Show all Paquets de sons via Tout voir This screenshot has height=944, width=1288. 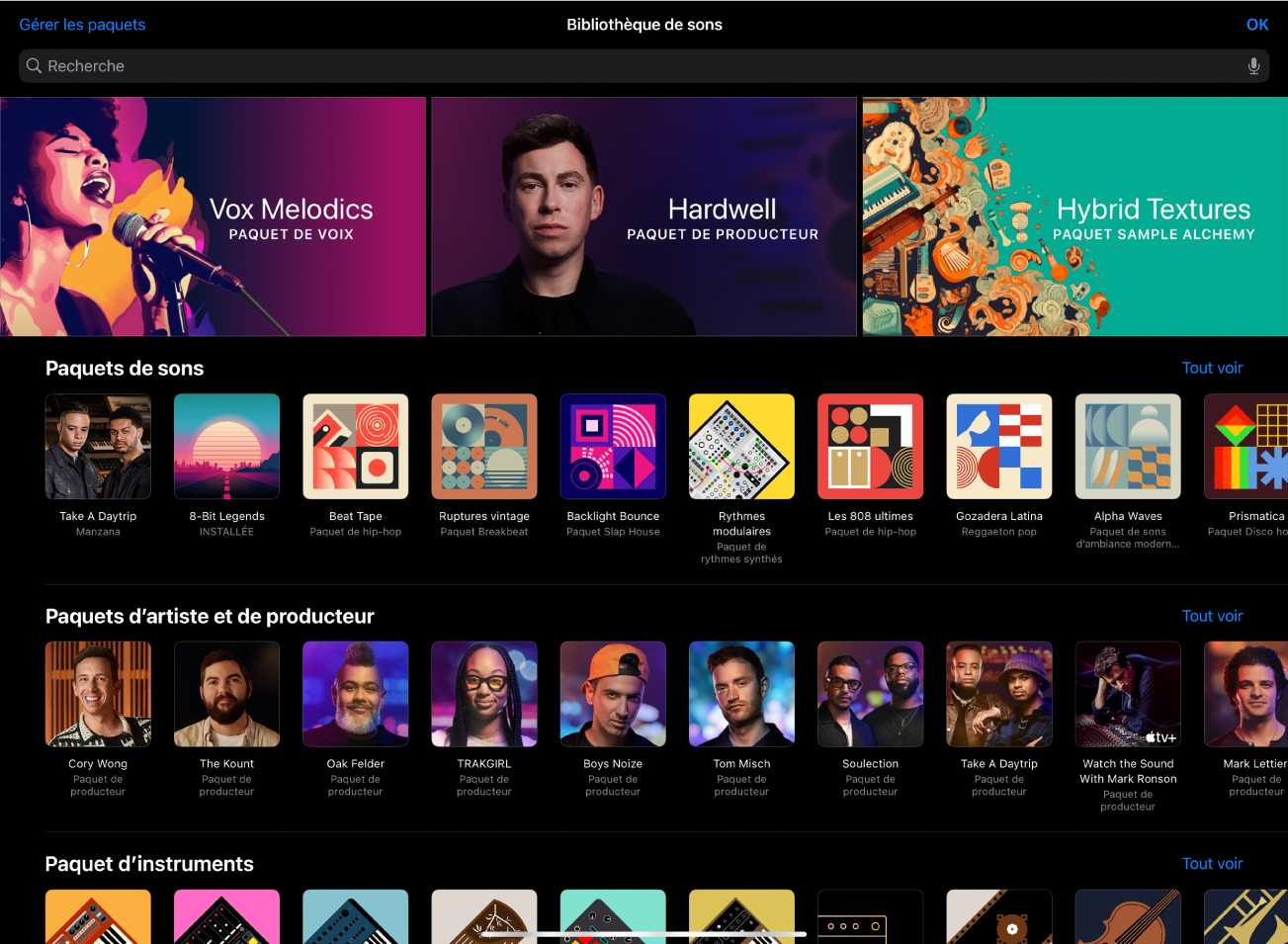(x=1212, y=367)
